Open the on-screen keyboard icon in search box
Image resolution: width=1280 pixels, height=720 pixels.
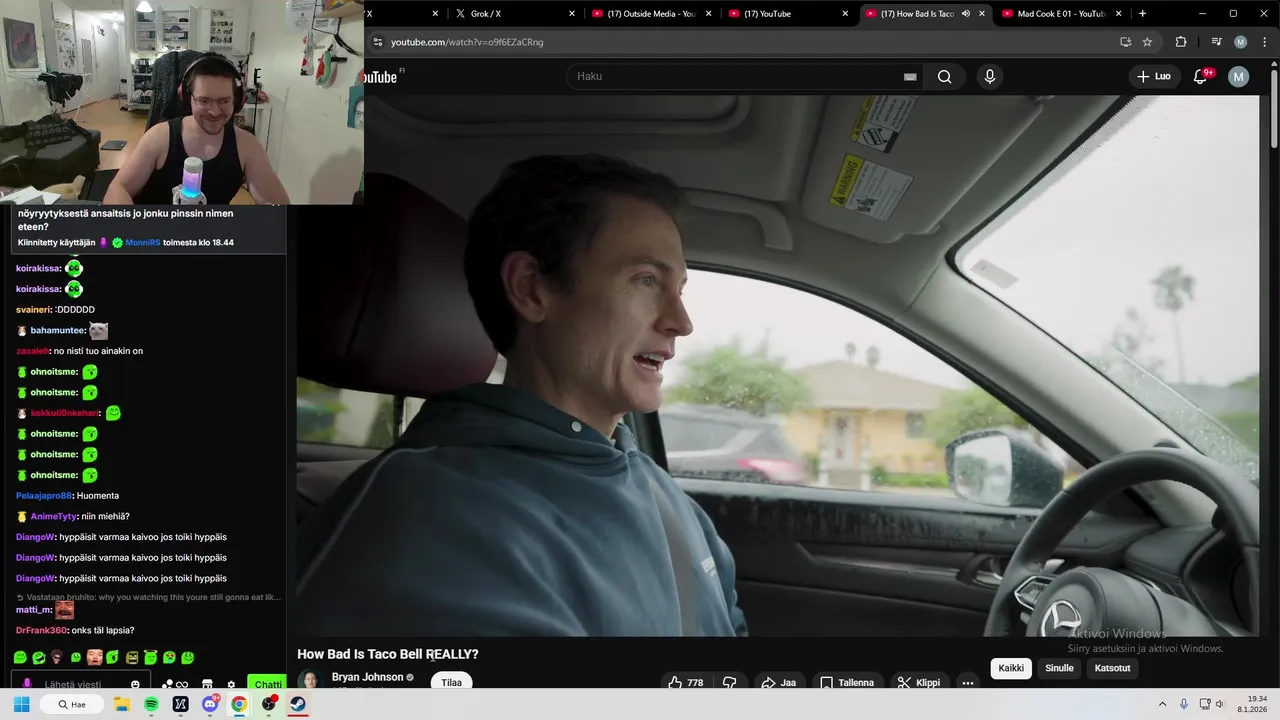(910, 77)
